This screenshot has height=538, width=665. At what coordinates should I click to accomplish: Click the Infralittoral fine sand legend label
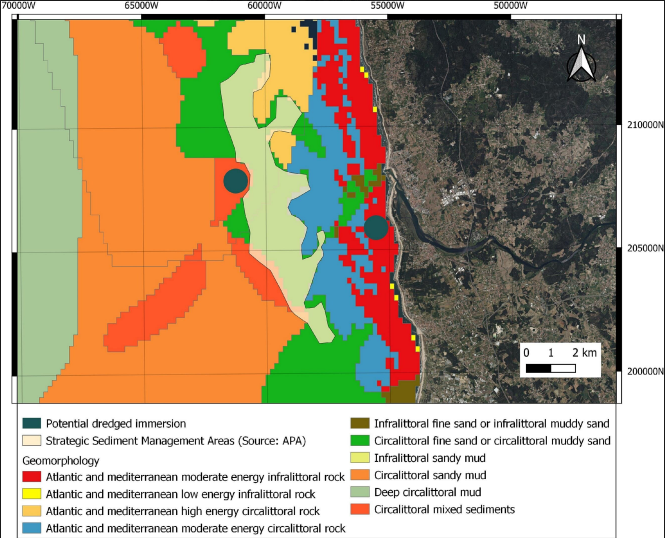tap(491, 423)
